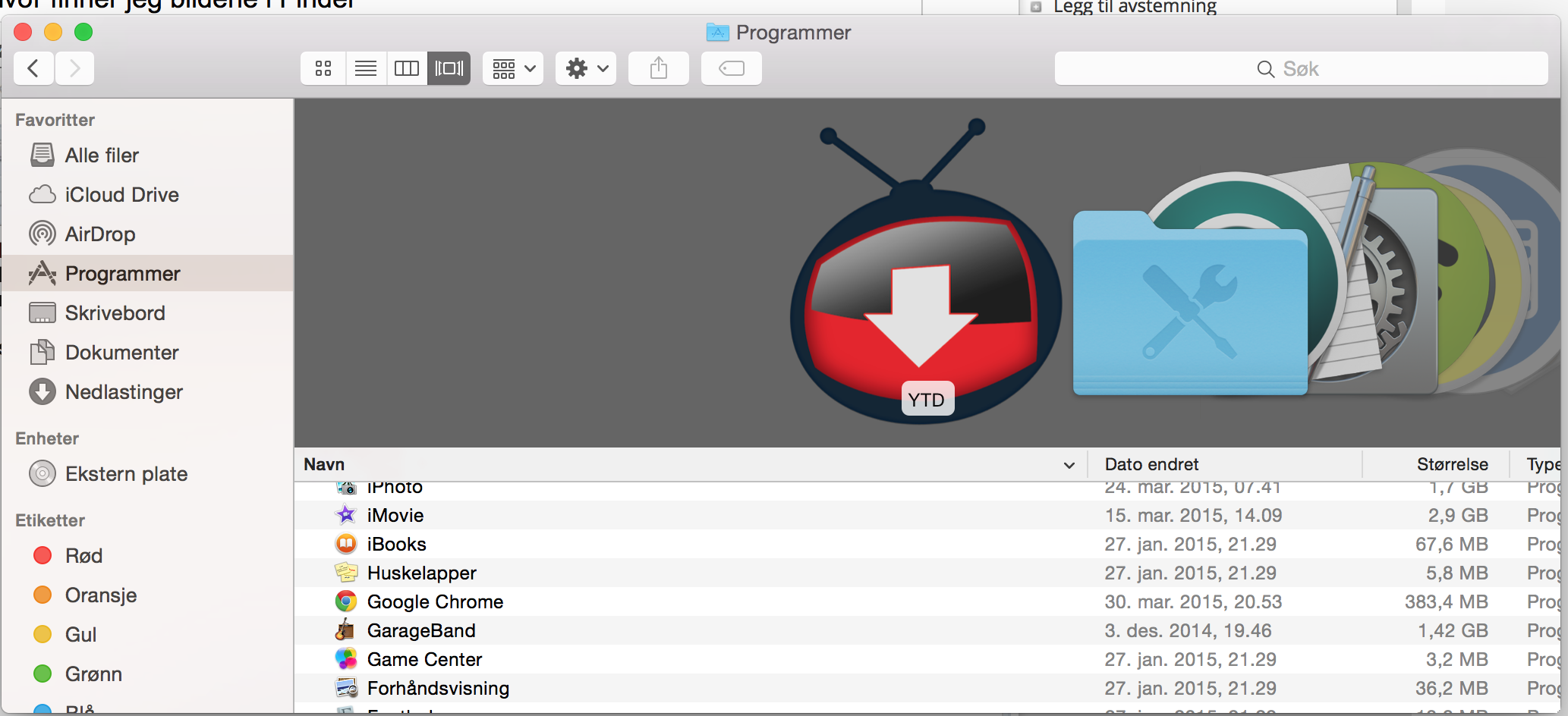Click the Ekstern plate disc icon
The width and height of the screenshot is (1568, 716).
(43, 473)
